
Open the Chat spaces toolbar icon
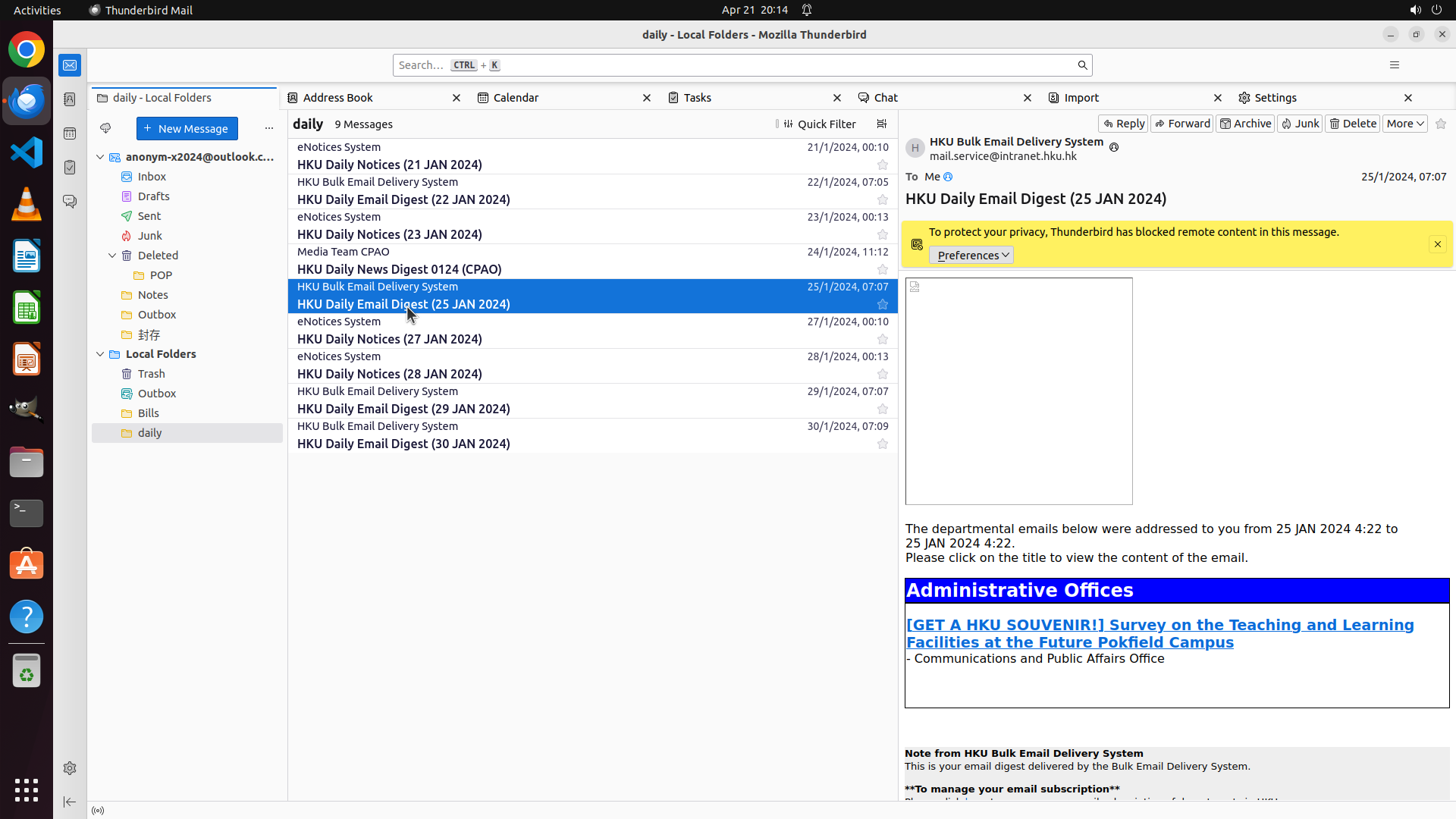coord(70,202)
